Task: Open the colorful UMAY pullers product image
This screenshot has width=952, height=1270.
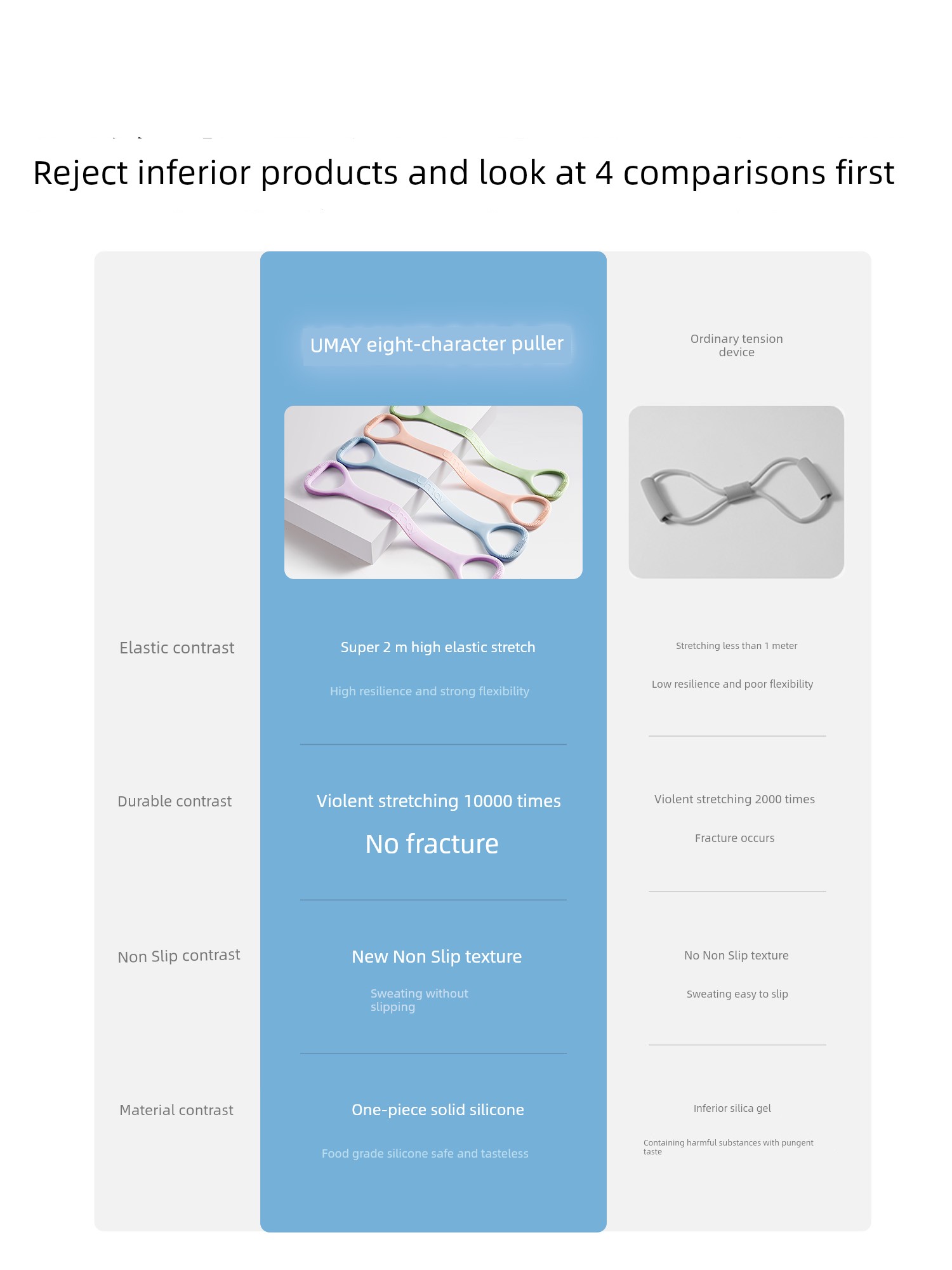Action: [433, 492]
